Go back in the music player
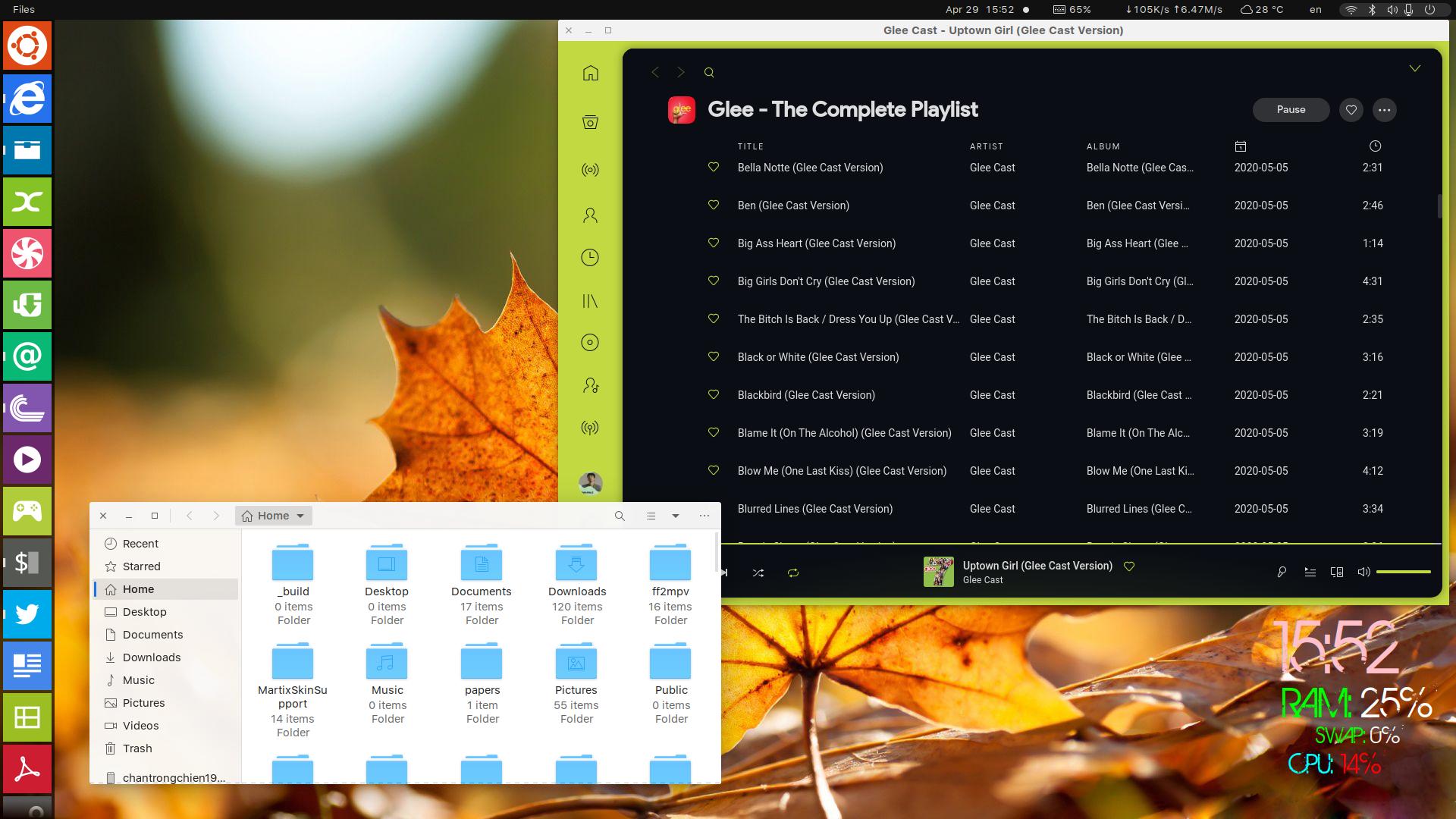The width and height of the screenshot is (1456, 819). pos(655,72)
